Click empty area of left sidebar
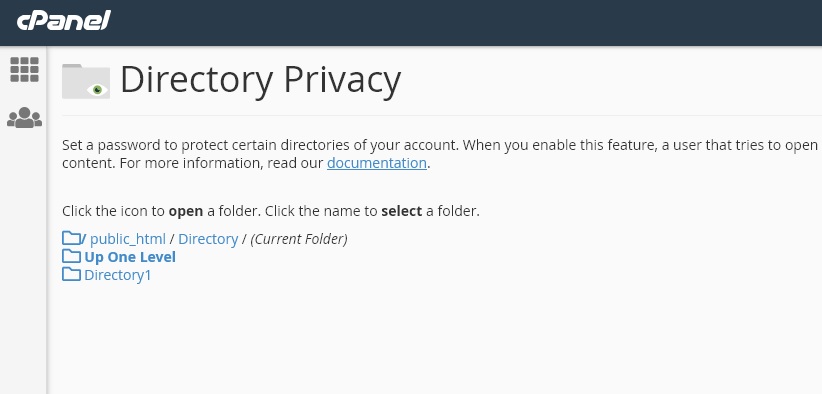The height and width of the screenshot is (394, 822). 24,262
